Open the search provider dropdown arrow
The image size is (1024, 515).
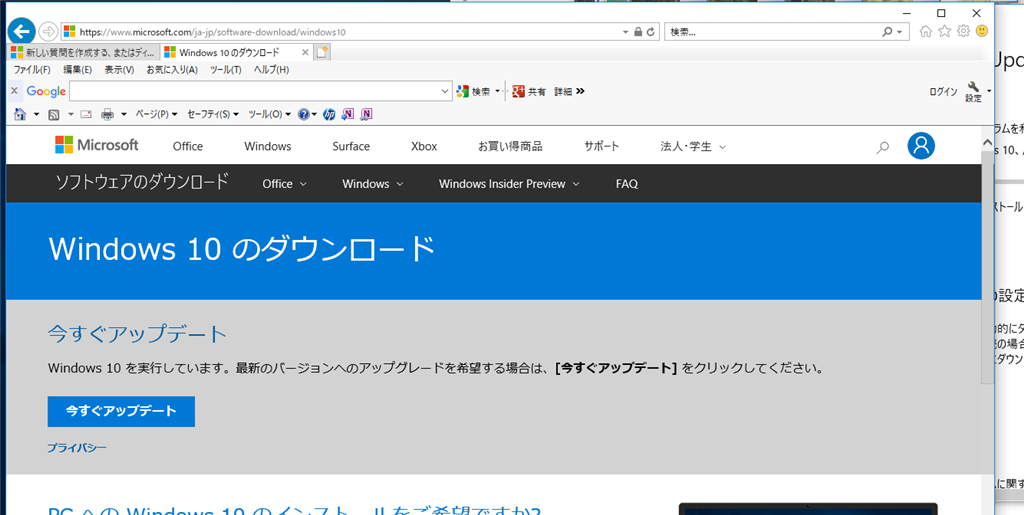[900, 31]
